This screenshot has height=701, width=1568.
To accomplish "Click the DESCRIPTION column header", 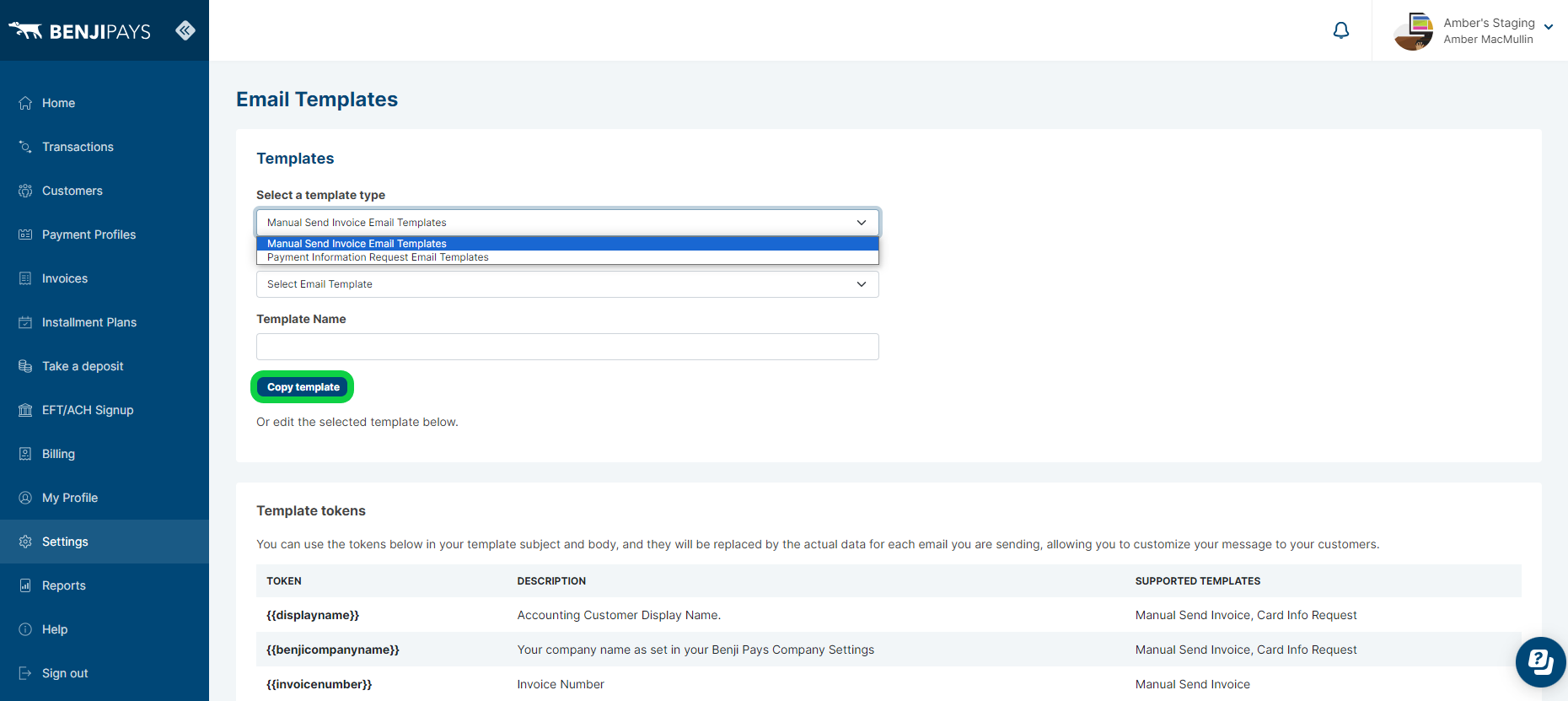I will coord(551,581).
